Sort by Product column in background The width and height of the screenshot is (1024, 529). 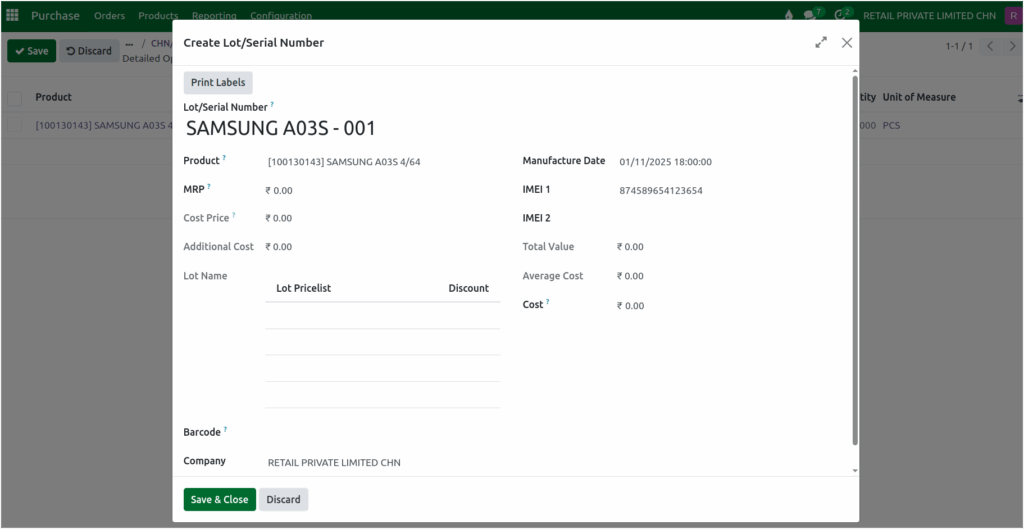[54, 97]
